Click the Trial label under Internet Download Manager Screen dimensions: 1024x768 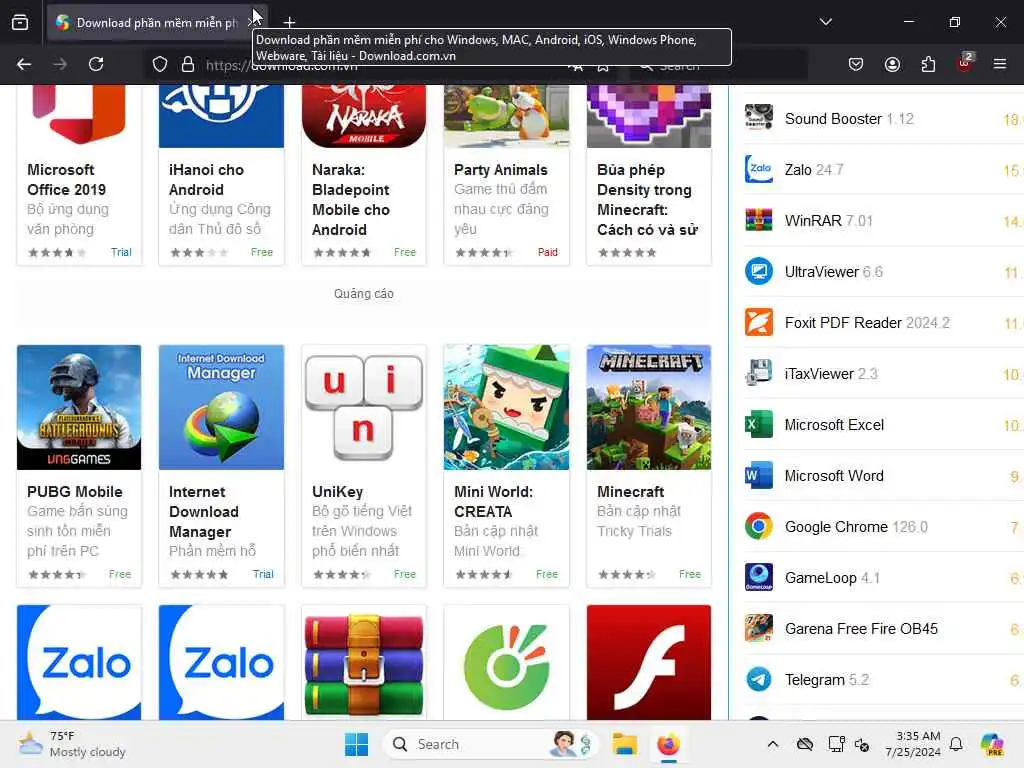[x=263, y=574]
